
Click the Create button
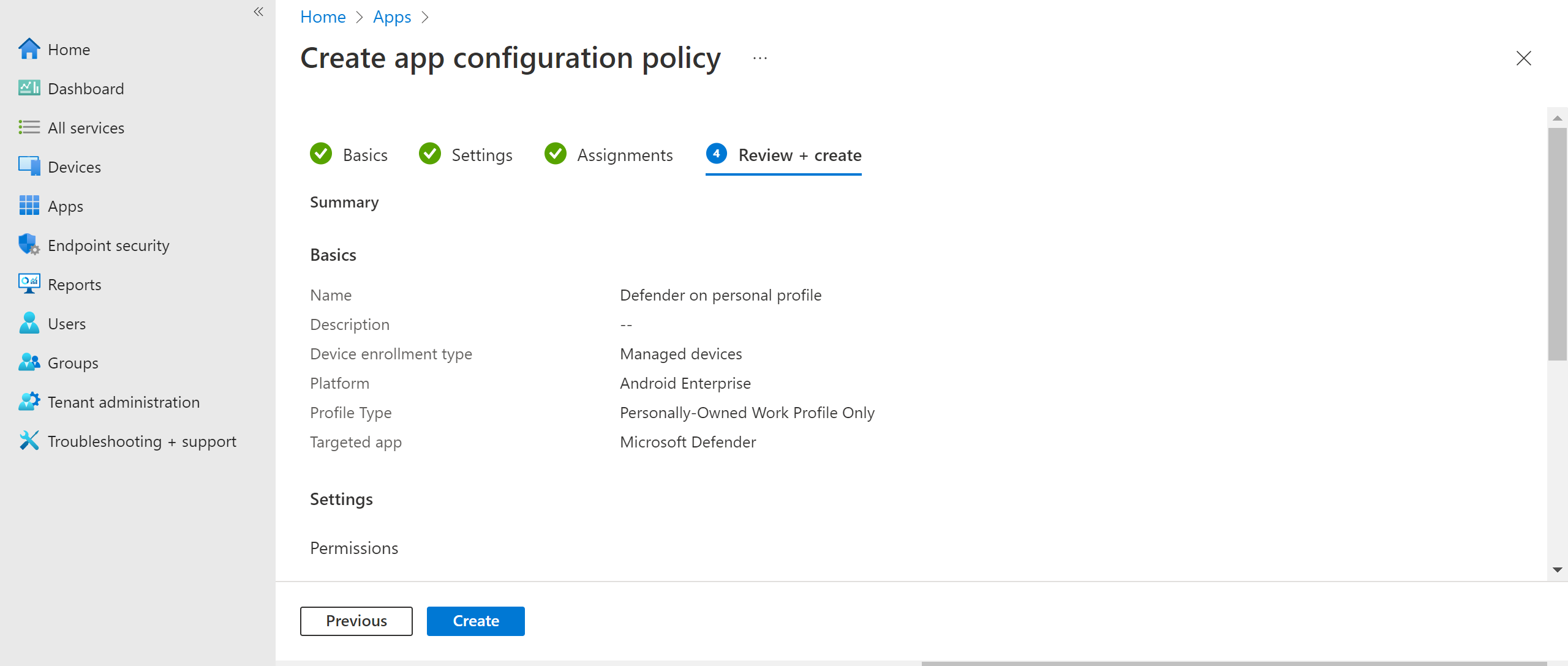(476, 620)
